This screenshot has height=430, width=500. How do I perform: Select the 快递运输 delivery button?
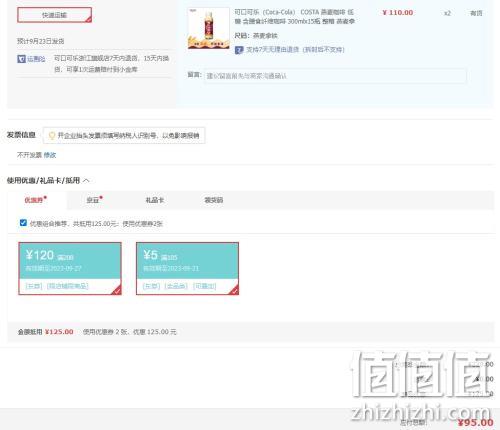coord(55,15)
